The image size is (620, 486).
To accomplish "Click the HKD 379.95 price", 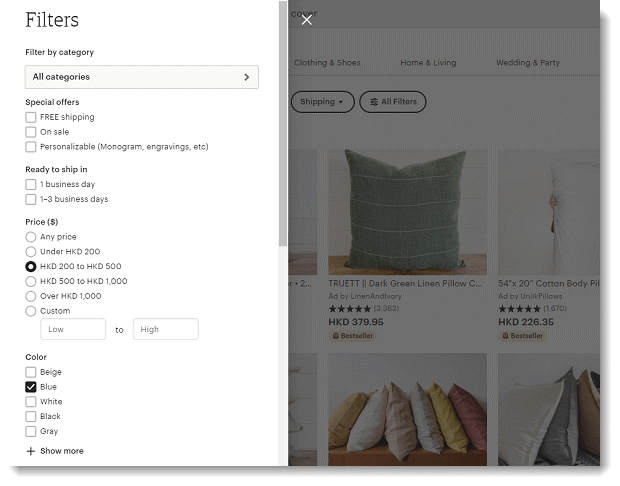I will tap(356, 322).
